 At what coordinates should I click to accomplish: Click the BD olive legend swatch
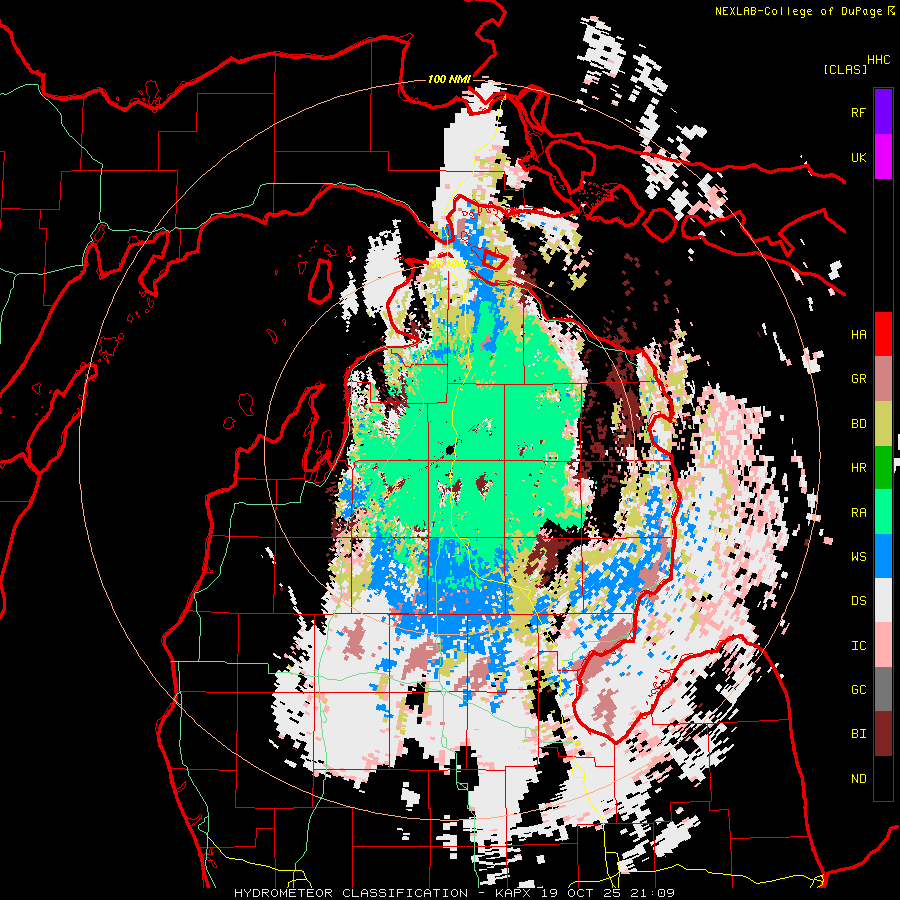click(x=883, y=424)
